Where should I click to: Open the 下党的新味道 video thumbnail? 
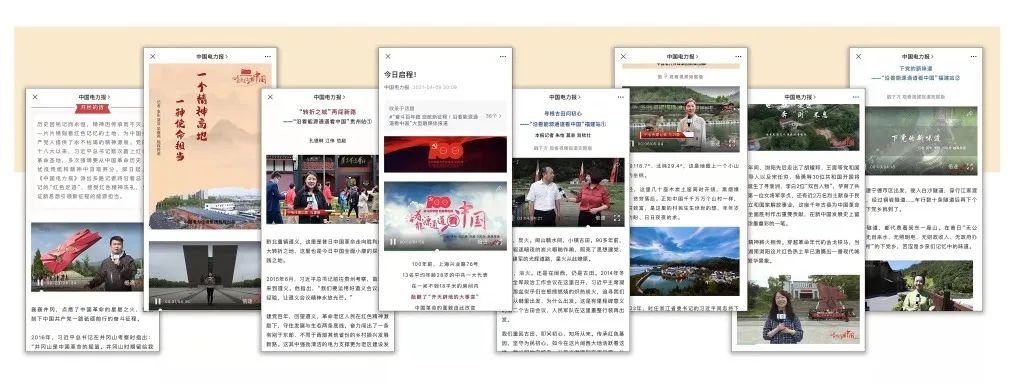[x=921, y=140]
